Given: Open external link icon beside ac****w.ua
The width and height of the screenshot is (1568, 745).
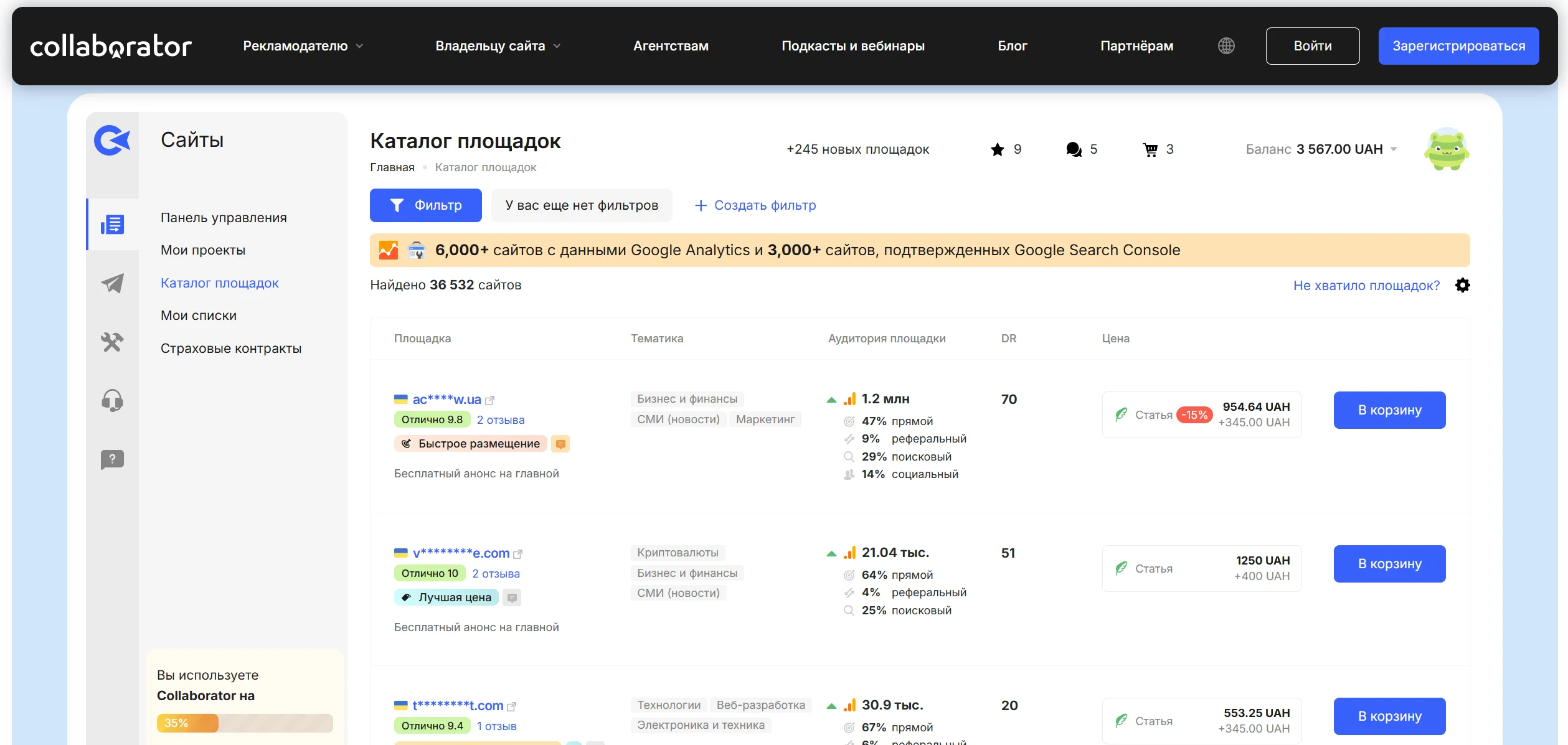Looking at the screenshot, I should [x=490, y=400].
